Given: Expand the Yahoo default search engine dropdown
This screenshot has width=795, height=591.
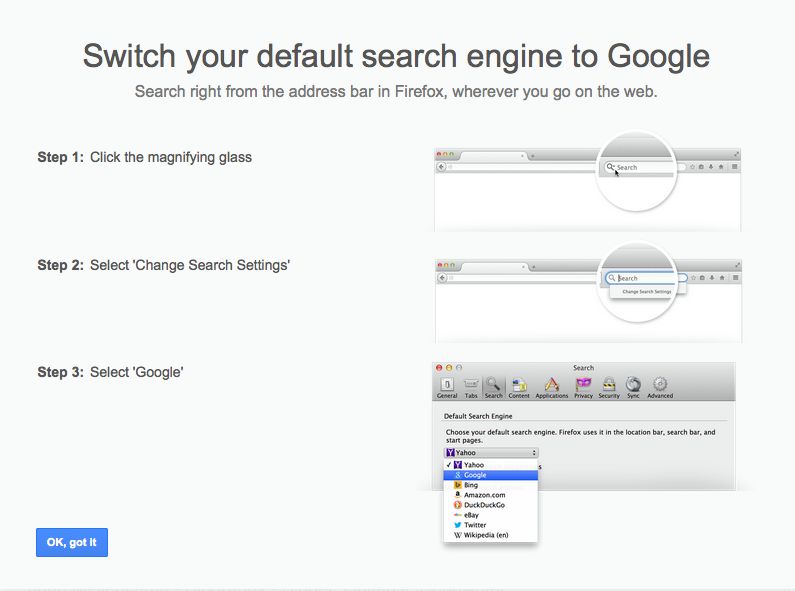Looking at the screenshot, I should click(x=491, y=453).
